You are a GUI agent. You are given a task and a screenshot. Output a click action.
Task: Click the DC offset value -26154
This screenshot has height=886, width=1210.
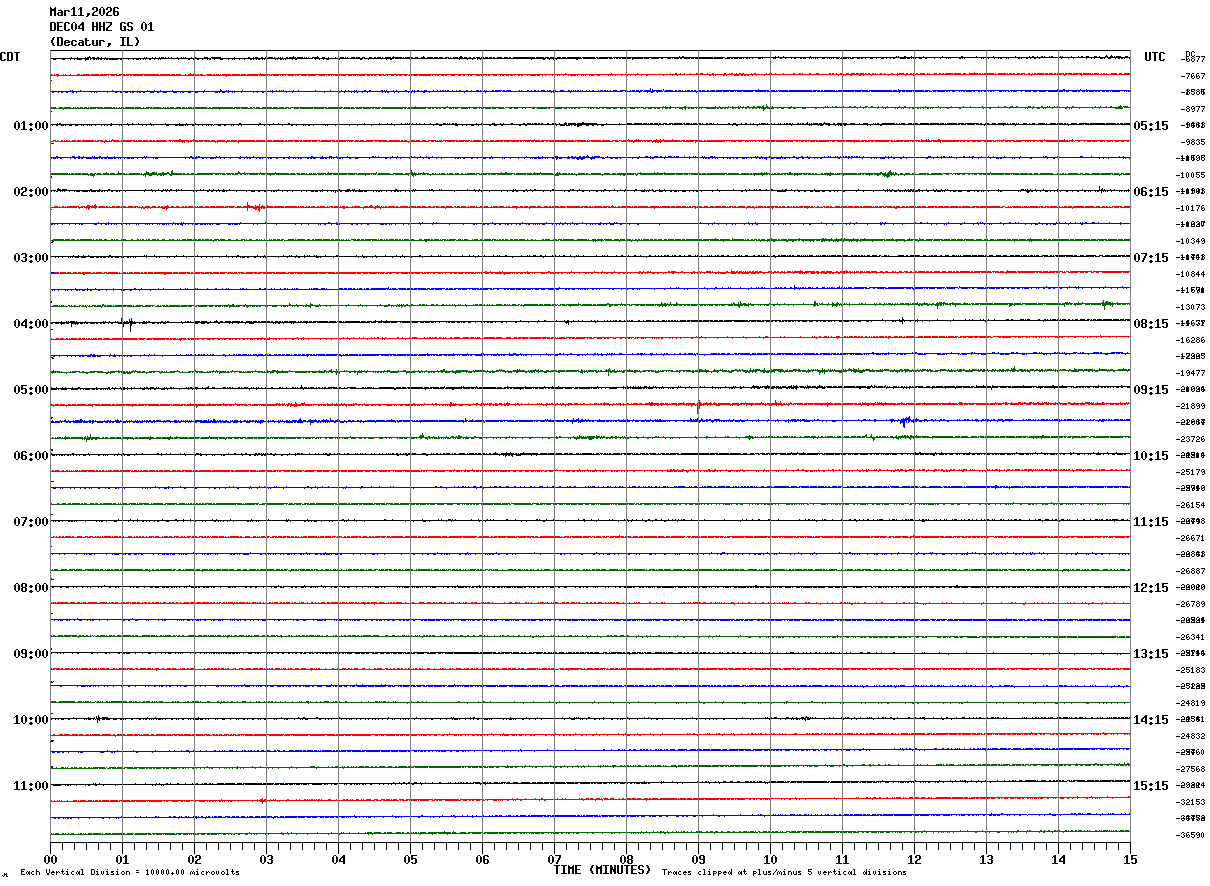(1192, 505)
